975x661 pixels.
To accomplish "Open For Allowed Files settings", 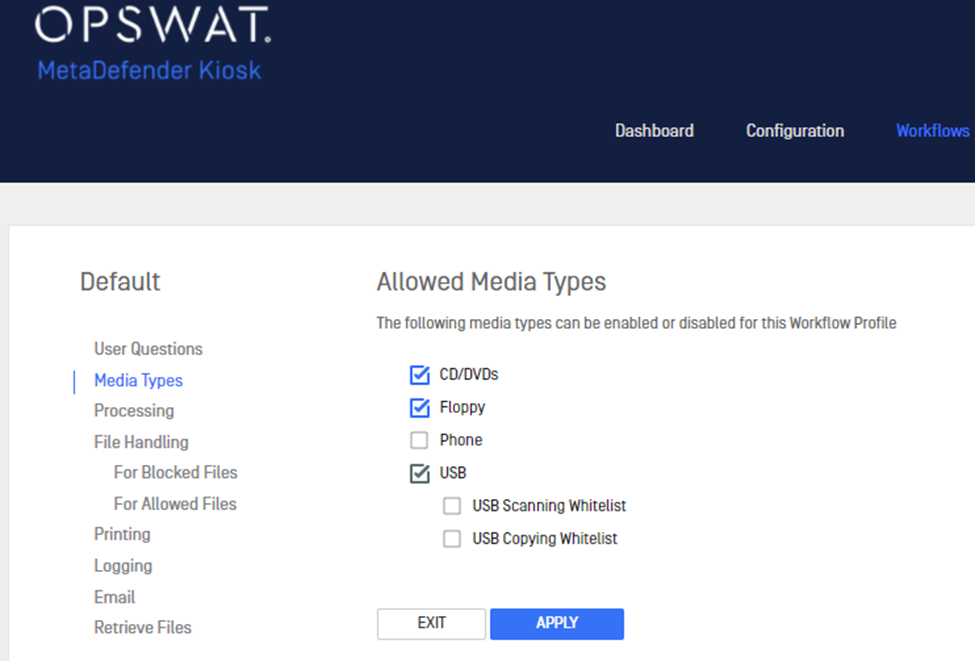I will click(175, 504).
